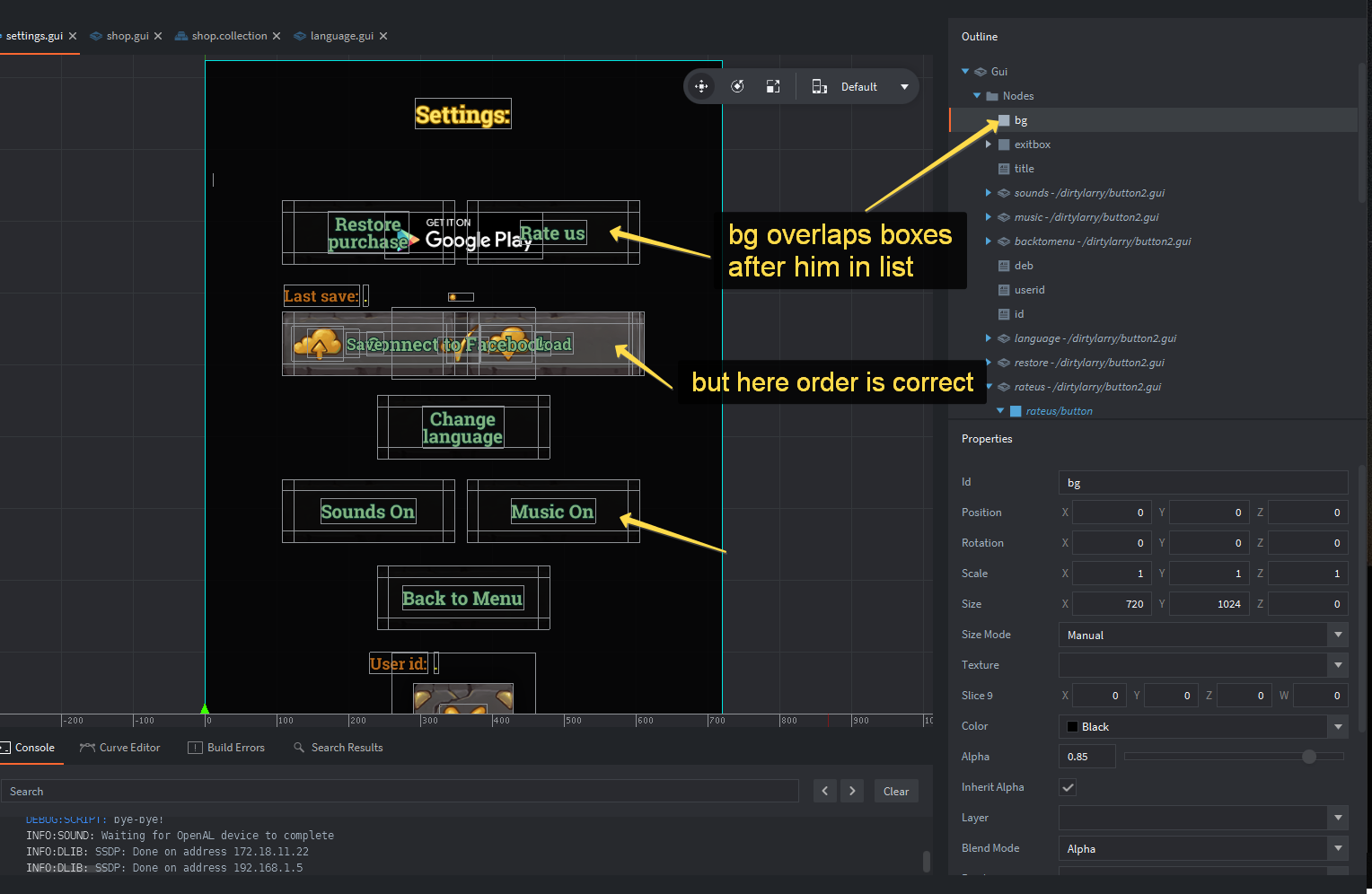Toggle the Inherit Alpha checkbox

pyautogui.click(x=1068, y=787)
